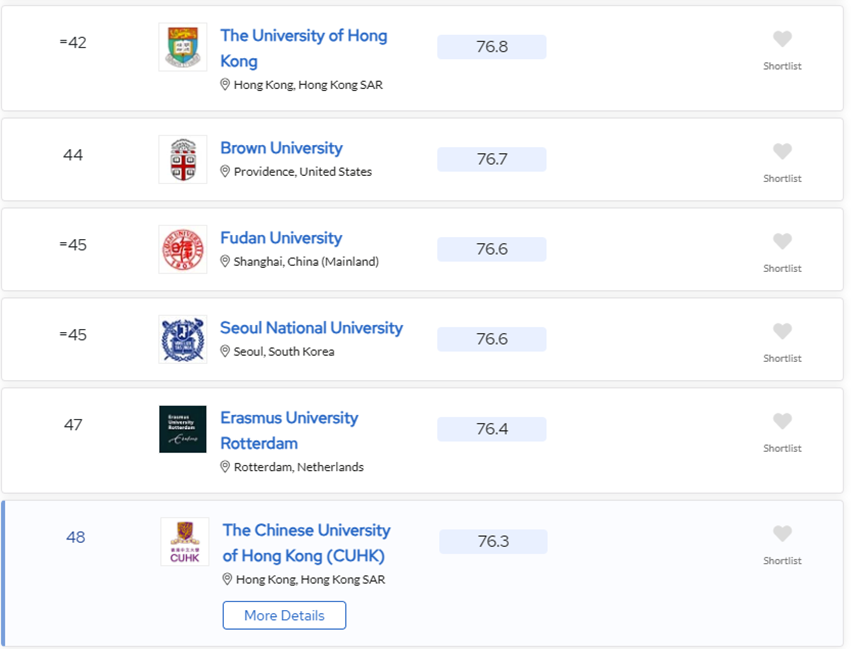The width and height of the screenshot is (851, 649).
Task: Add Fudan University to shortlist heart
Action: (x=782, y=241)
